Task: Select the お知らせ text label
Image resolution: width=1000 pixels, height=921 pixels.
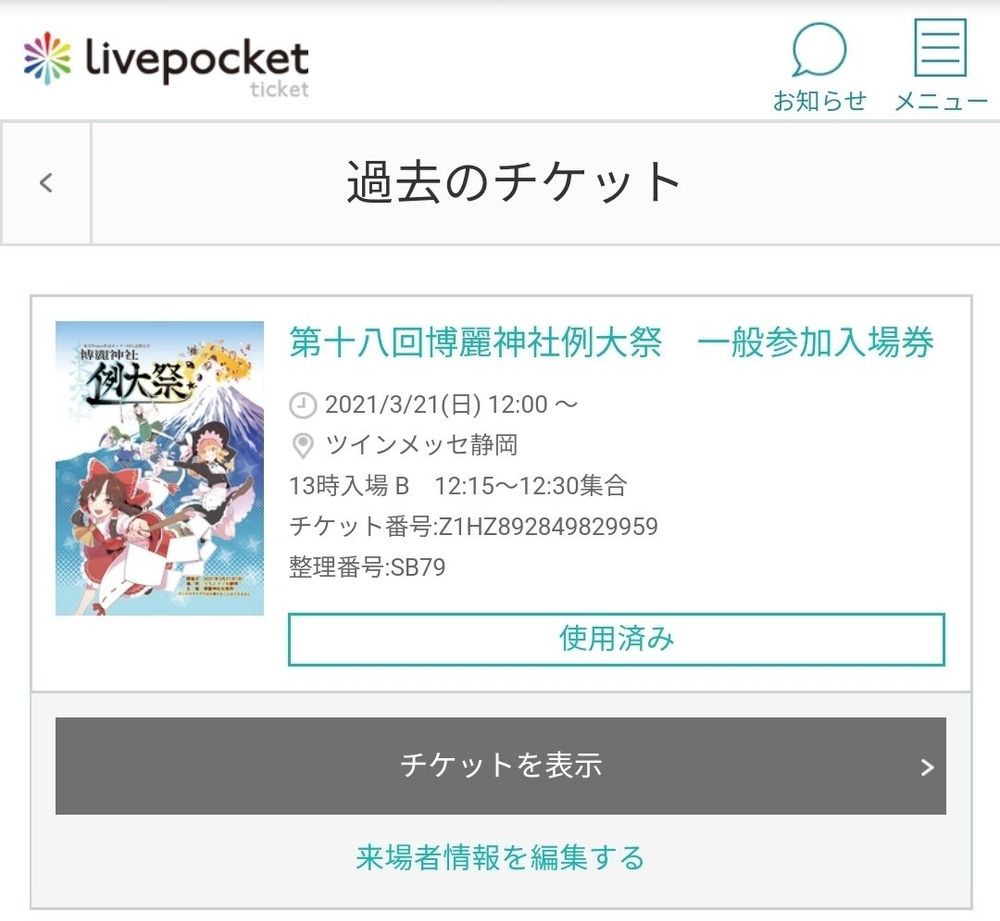Action: pyautogui.click(x=820, y=101)
